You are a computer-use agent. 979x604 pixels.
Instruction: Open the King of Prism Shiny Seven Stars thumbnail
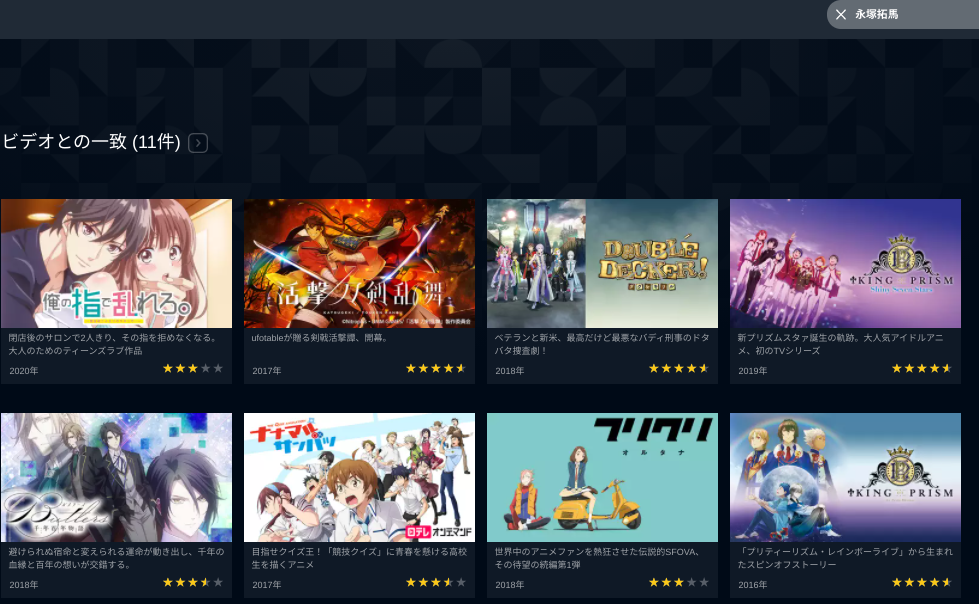click(845, 263)
